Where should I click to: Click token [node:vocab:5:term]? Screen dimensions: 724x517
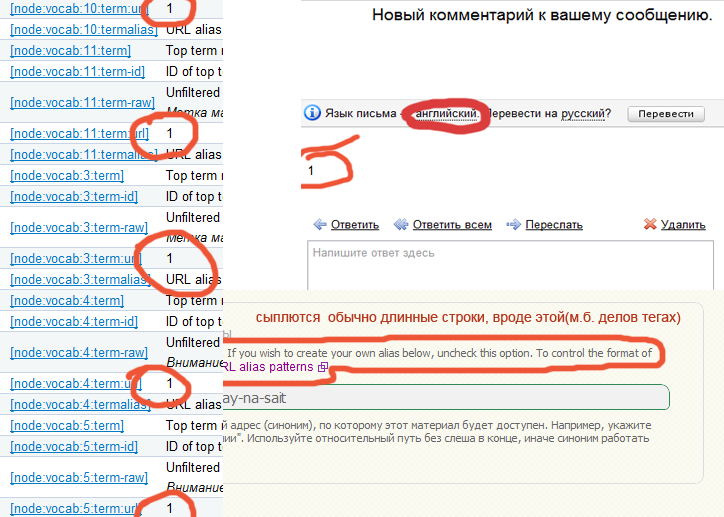pyautogui.click(x=67, y=426)
